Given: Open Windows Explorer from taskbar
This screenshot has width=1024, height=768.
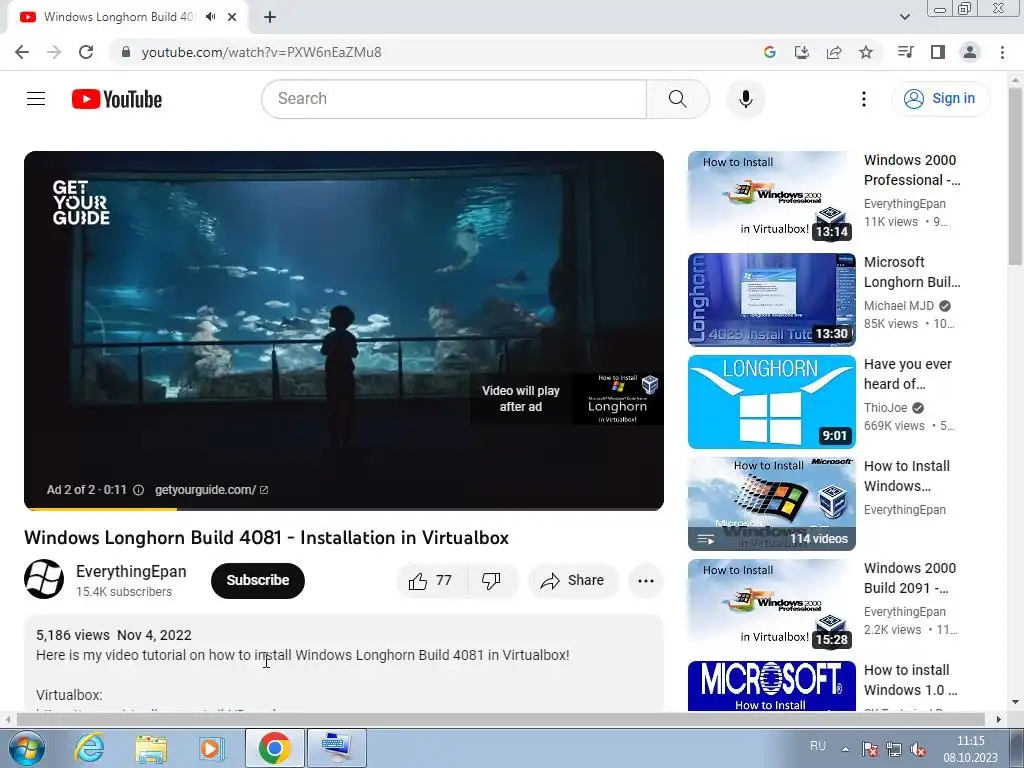Looking at the screenshot, I should tap(151, 748).
